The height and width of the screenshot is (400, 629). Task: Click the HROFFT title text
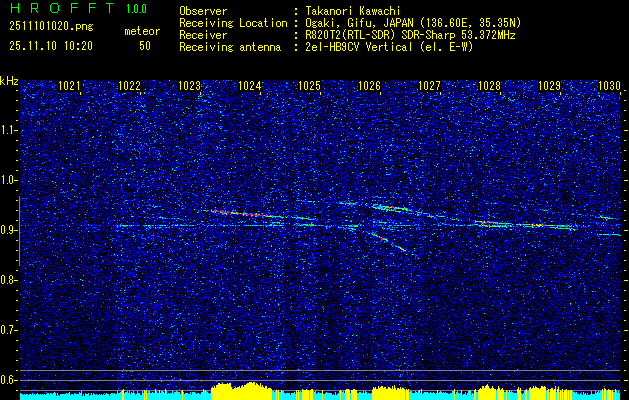[62, 8]
